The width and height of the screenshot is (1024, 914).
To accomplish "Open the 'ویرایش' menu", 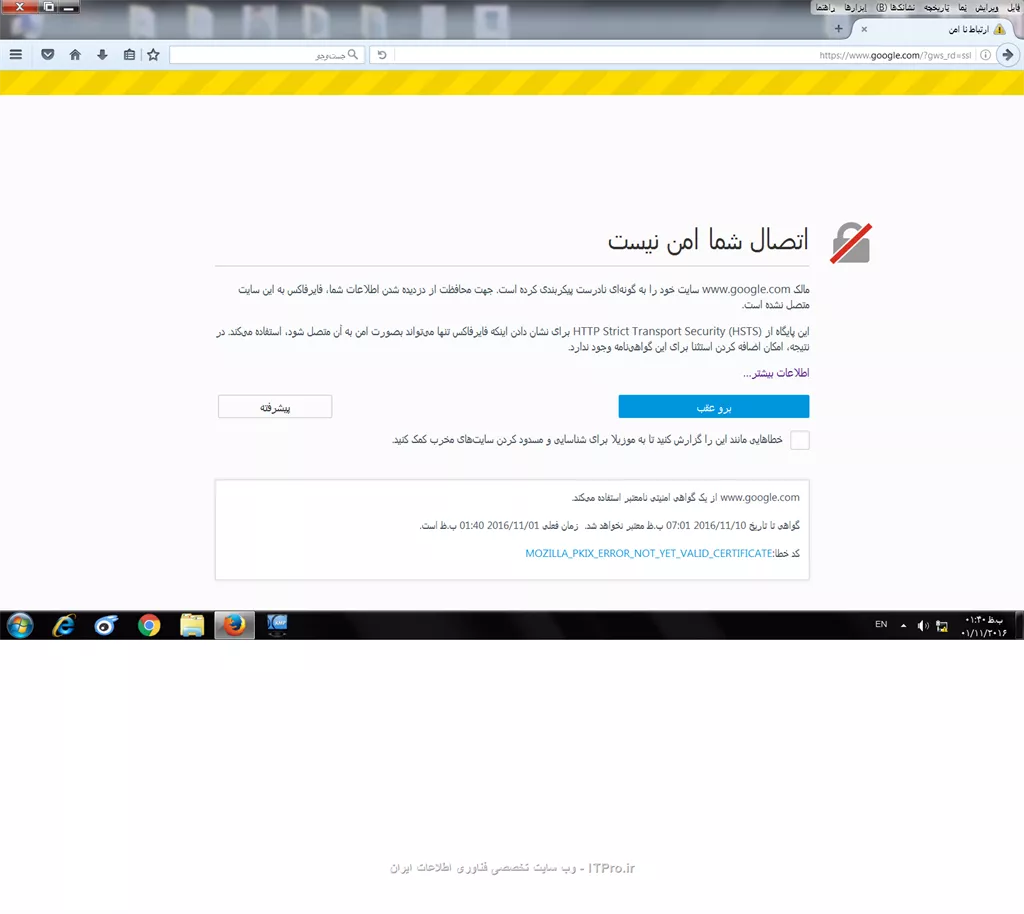I will tap(987, 7).
